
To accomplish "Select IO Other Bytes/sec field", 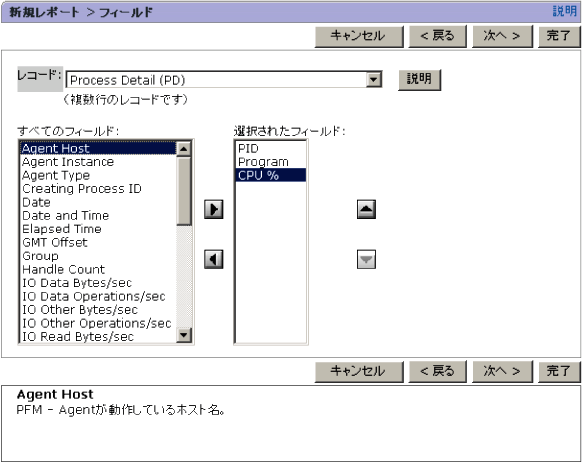I will point(98,310).
